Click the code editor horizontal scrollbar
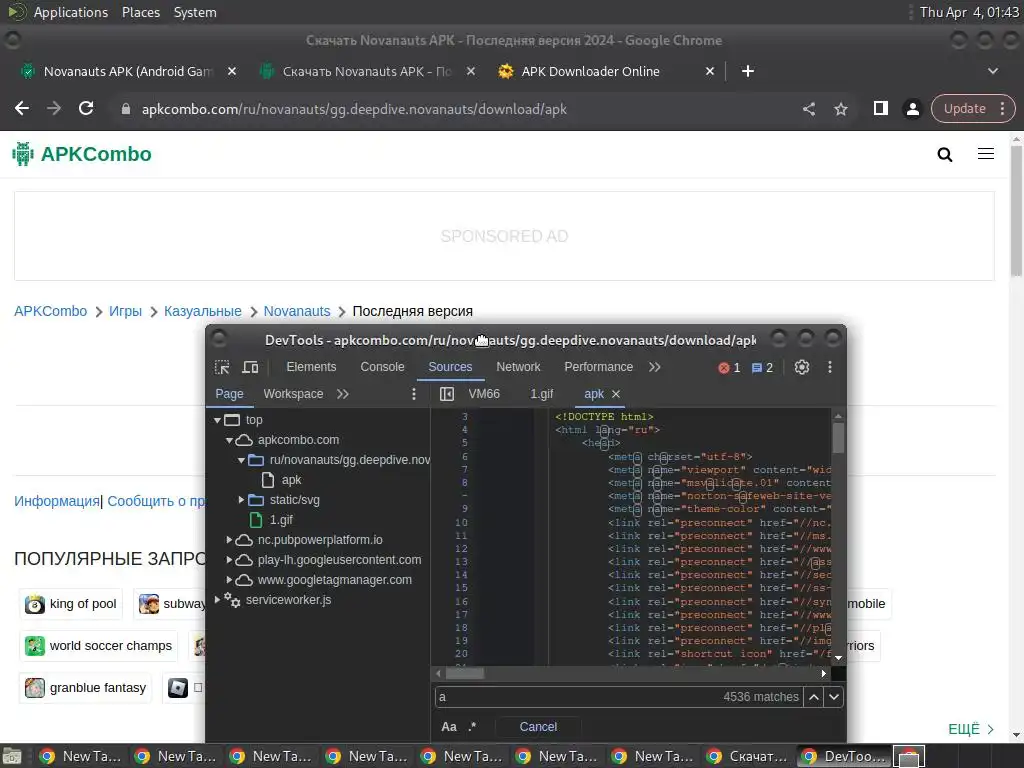1024x768 pixels. pyautogui.click(x=465, y=673)
